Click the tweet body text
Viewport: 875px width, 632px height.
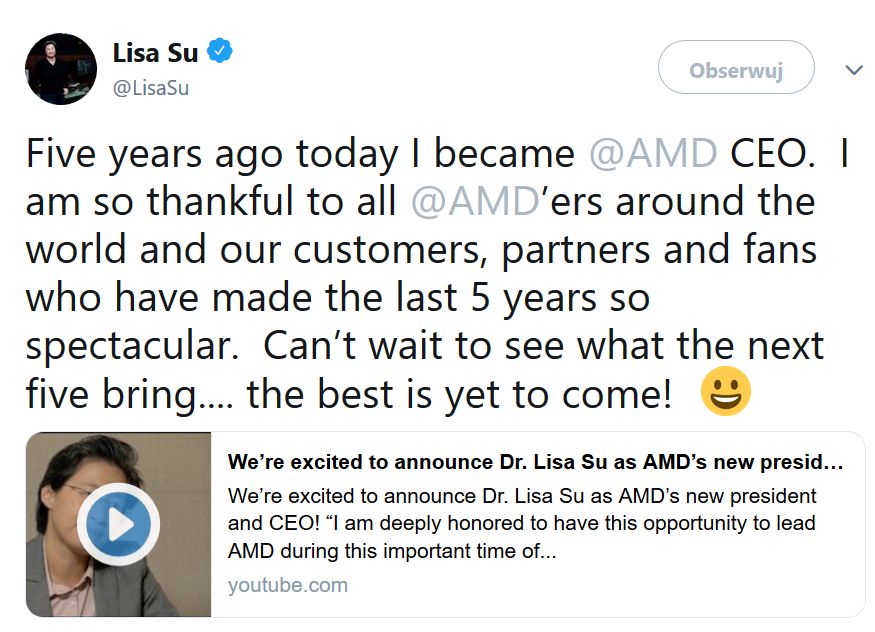click(400, 248)
